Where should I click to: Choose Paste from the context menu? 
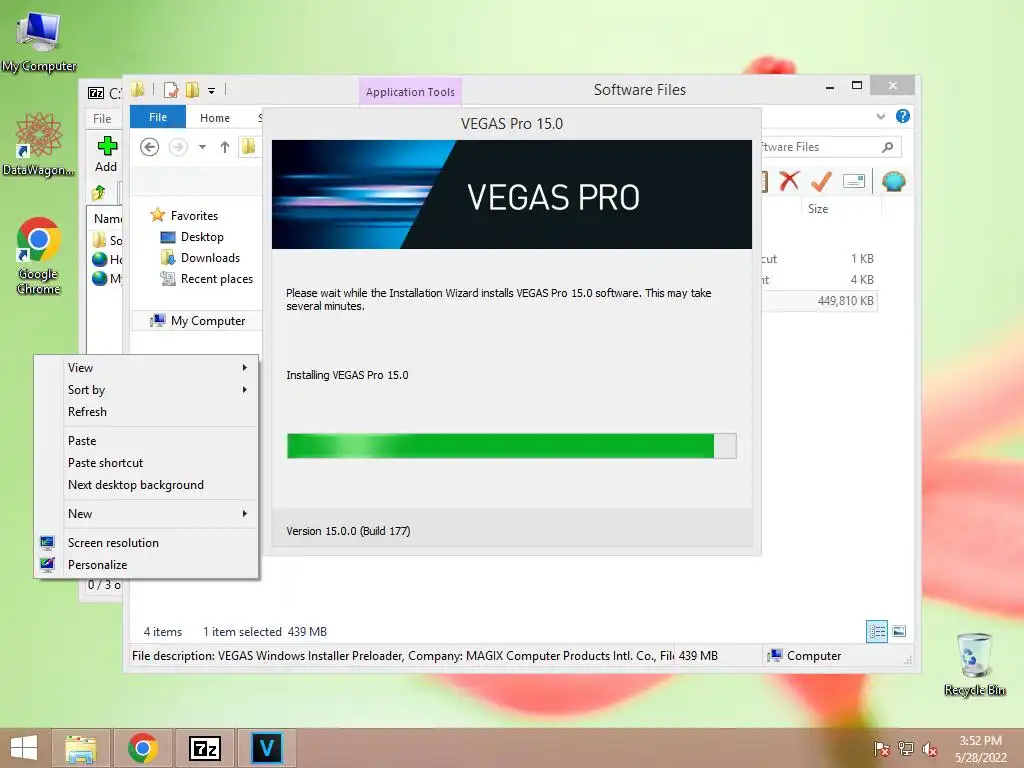click(146, 441)
